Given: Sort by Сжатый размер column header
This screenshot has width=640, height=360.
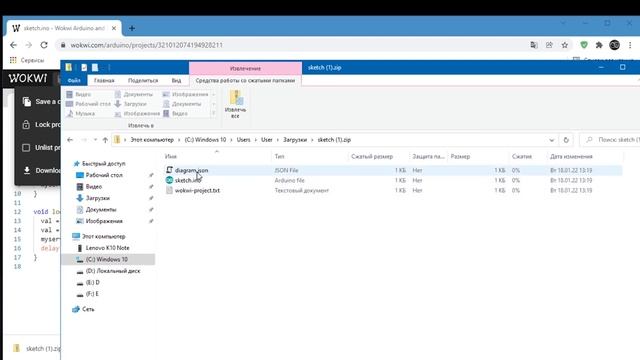Looking at the screenshot, I should click(372, 156).
